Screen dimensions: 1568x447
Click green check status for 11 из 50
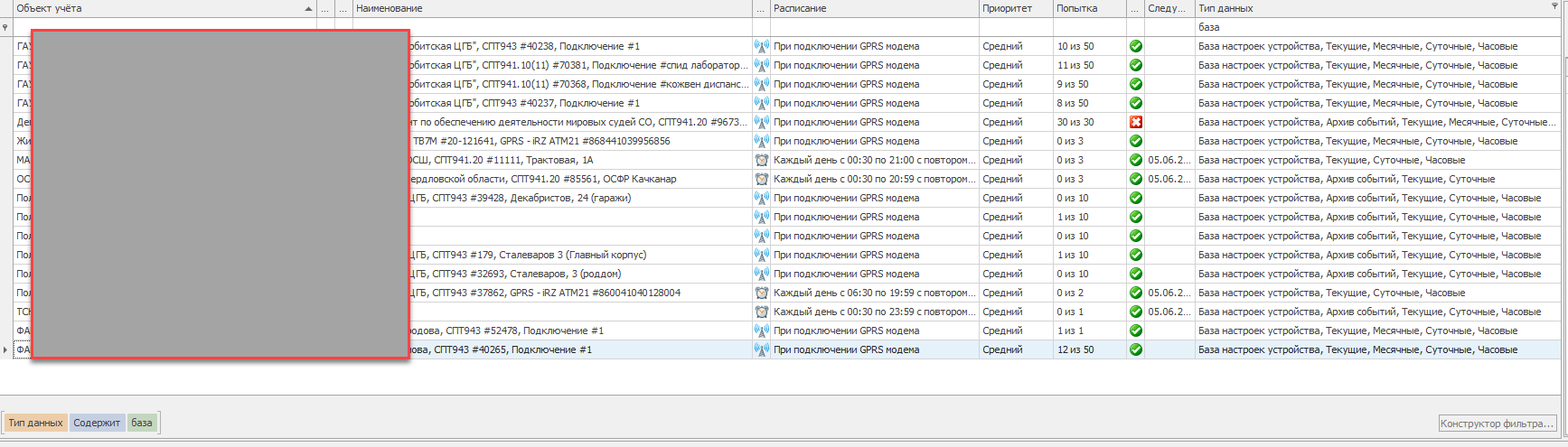(x=1136, y=65)
